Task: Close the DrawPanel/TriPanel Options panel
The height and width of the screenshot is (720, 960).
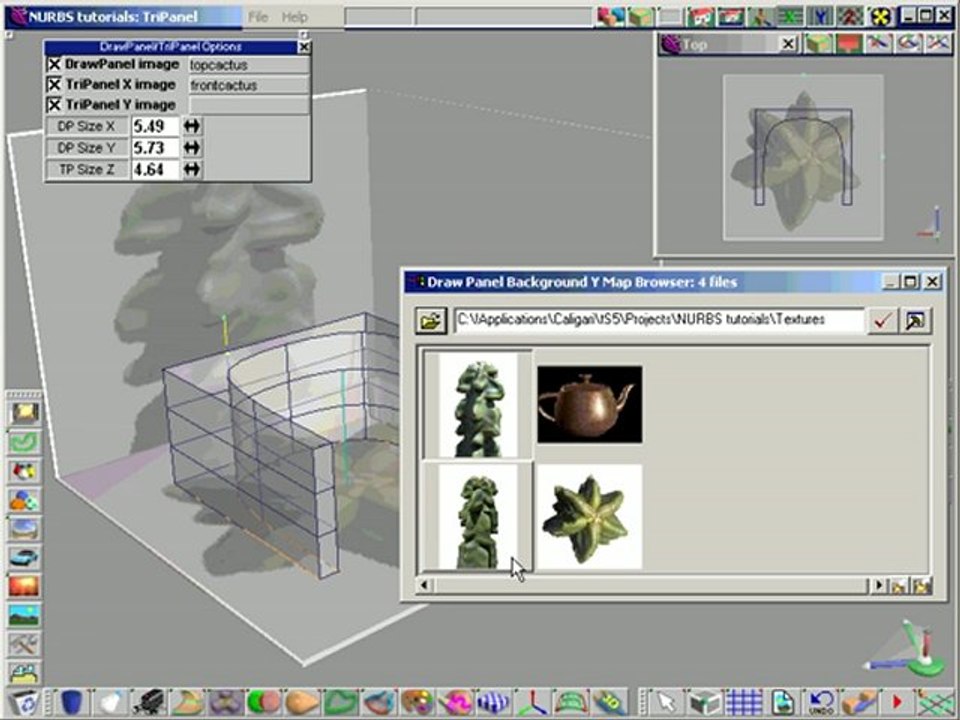Action: point(304,47)
